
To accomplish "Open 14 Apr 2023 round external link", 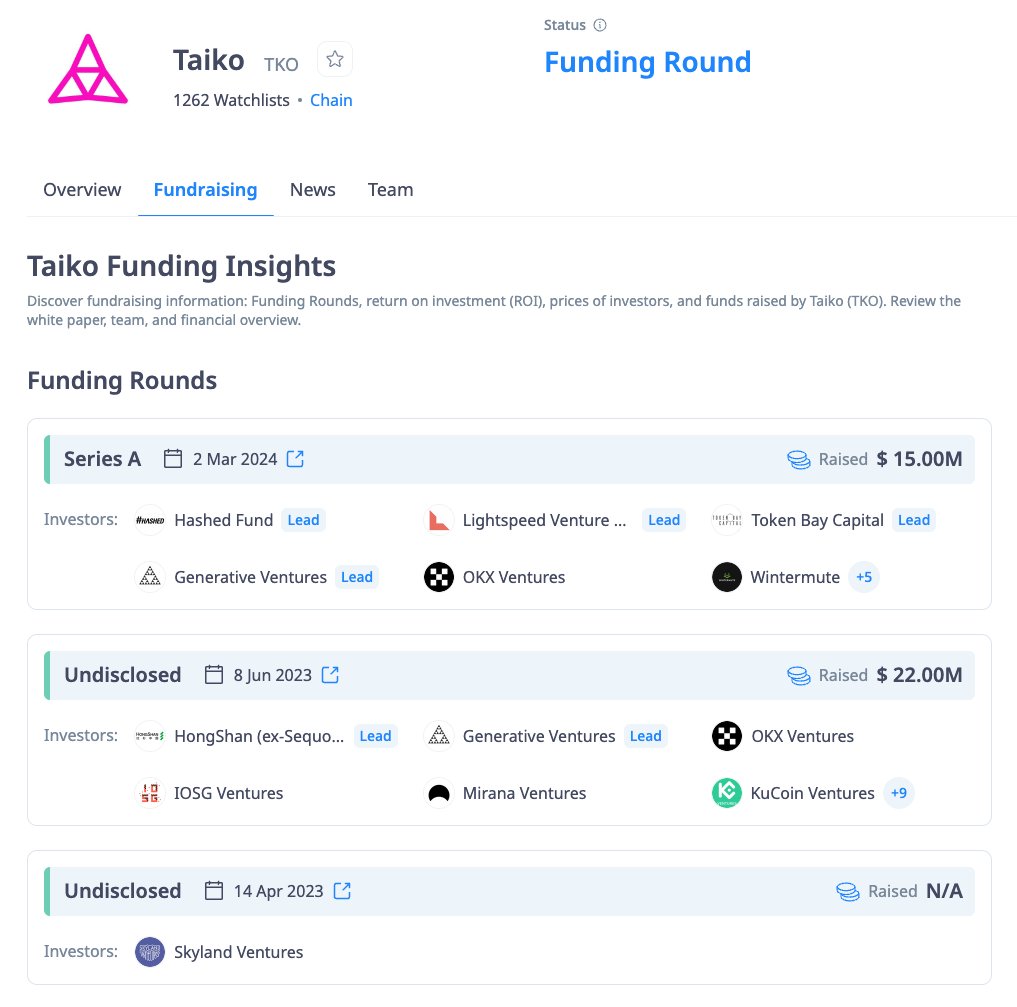I will (342, 891).
